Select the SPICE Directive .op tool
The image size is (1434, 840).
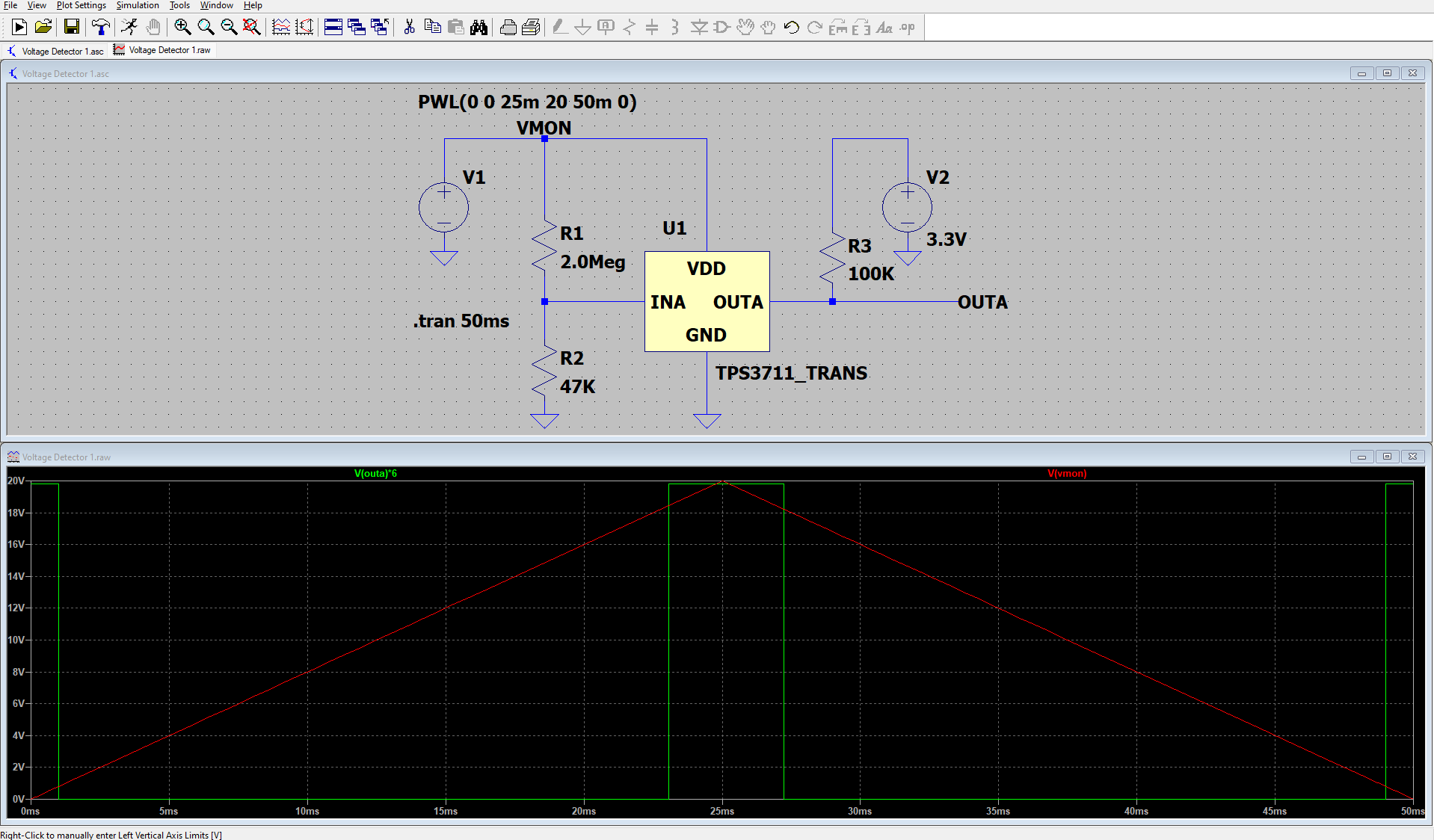(908, 28)
